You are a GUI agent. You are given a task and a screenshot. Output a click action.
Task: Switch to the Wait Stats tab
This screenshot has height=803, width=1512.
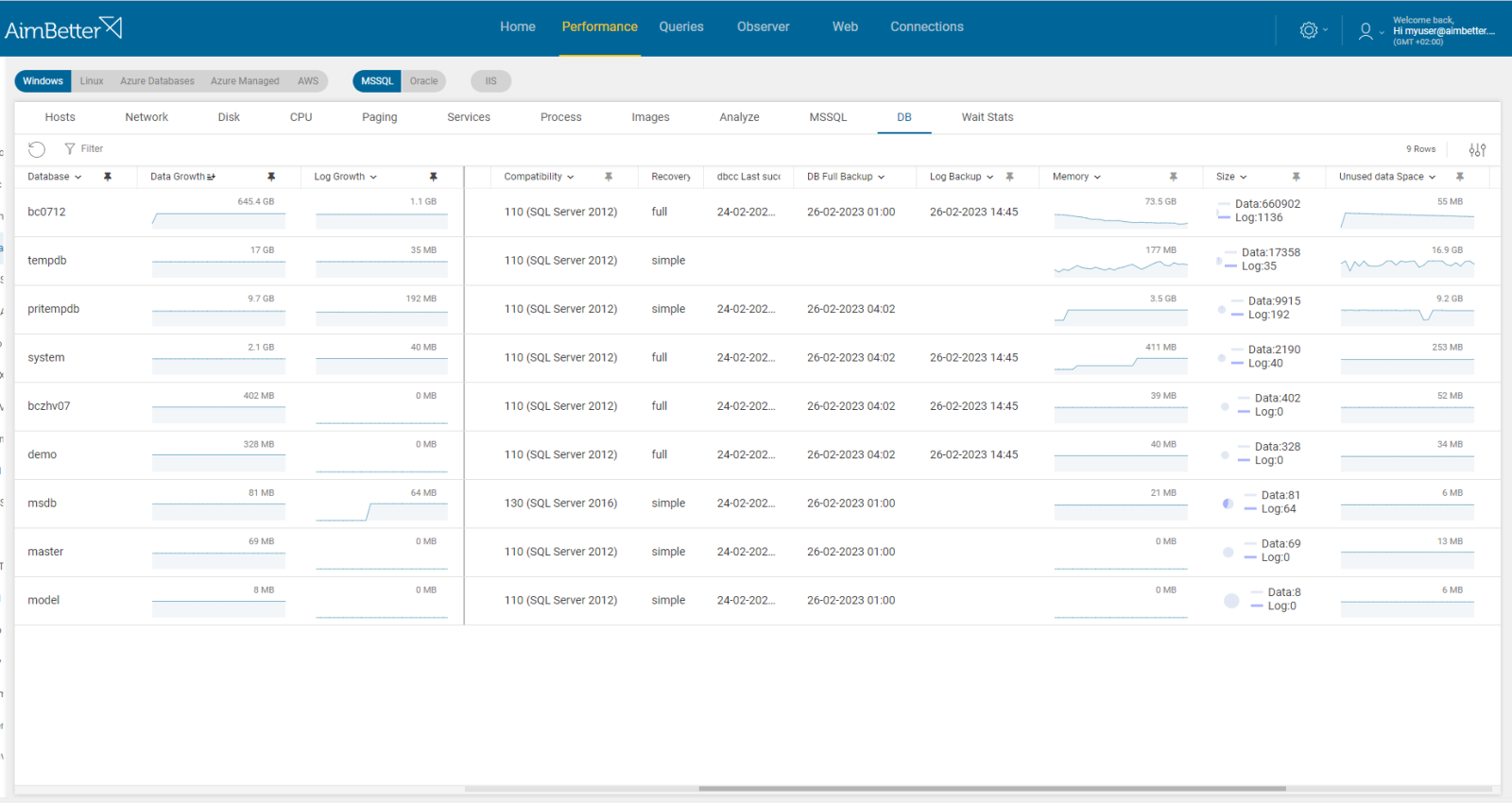click(x=988, y=117)
